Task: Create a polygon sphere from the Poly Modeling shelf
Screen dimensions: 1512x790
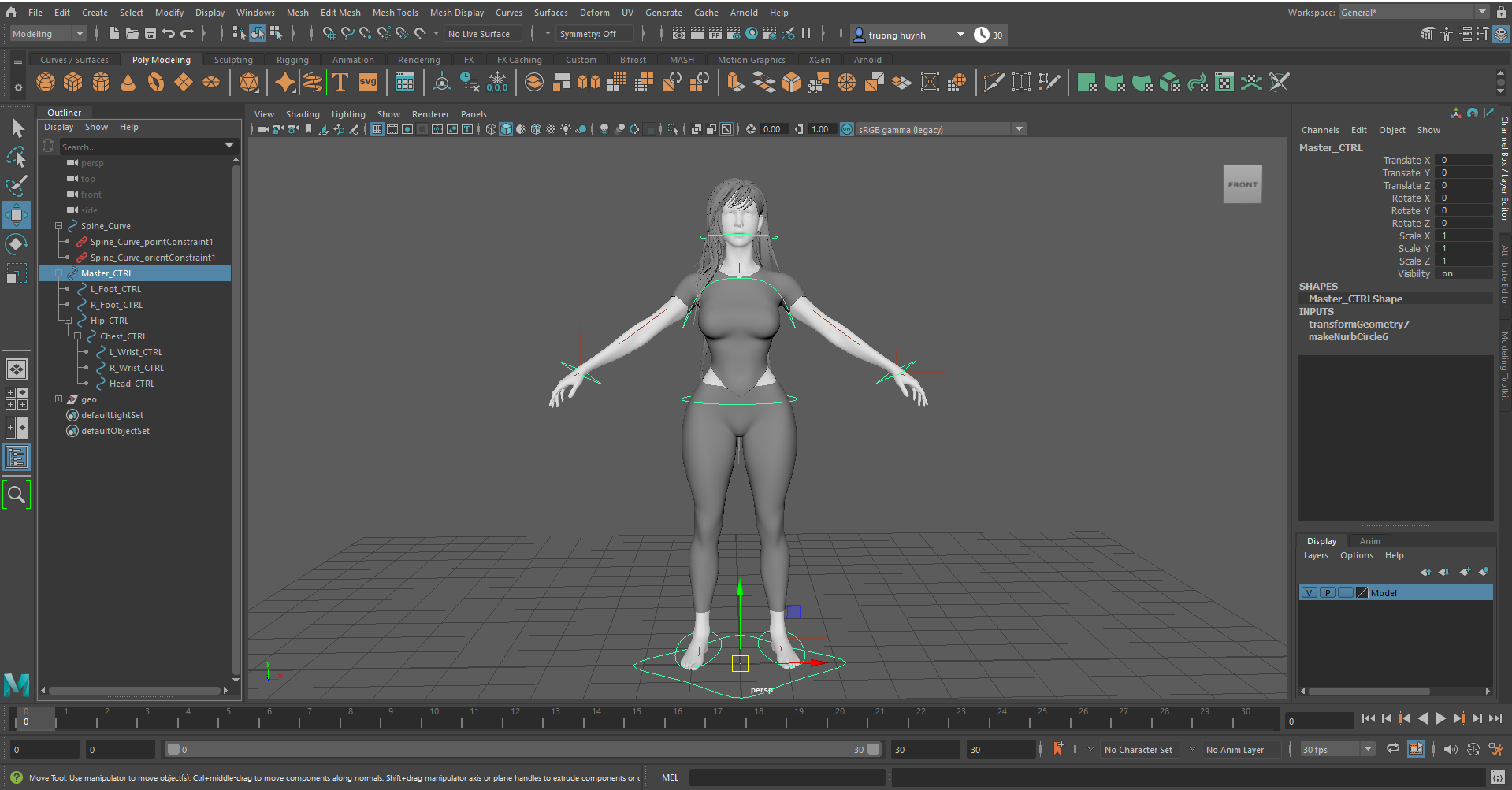Action: click(x=45, y=82)
